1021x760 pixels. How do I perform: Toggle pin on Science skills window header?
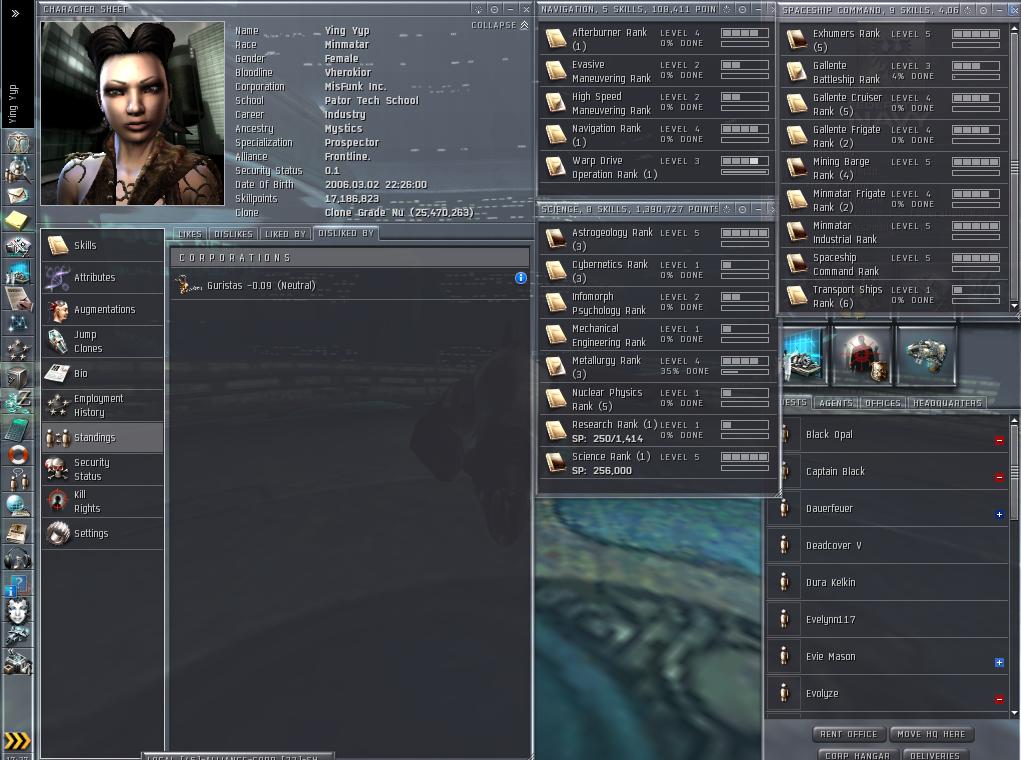point(742,209)
